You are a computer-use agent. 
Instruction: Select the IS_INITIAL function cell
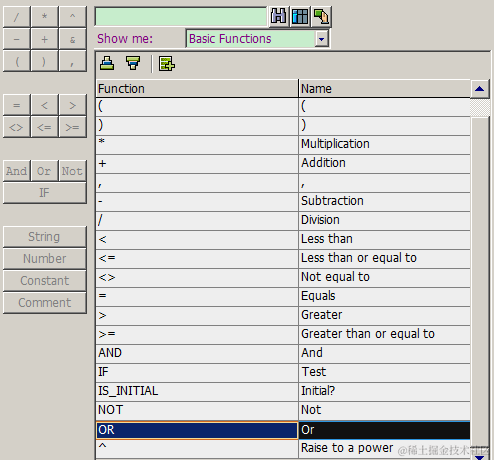pyautogui.click(x=197, y=391)
